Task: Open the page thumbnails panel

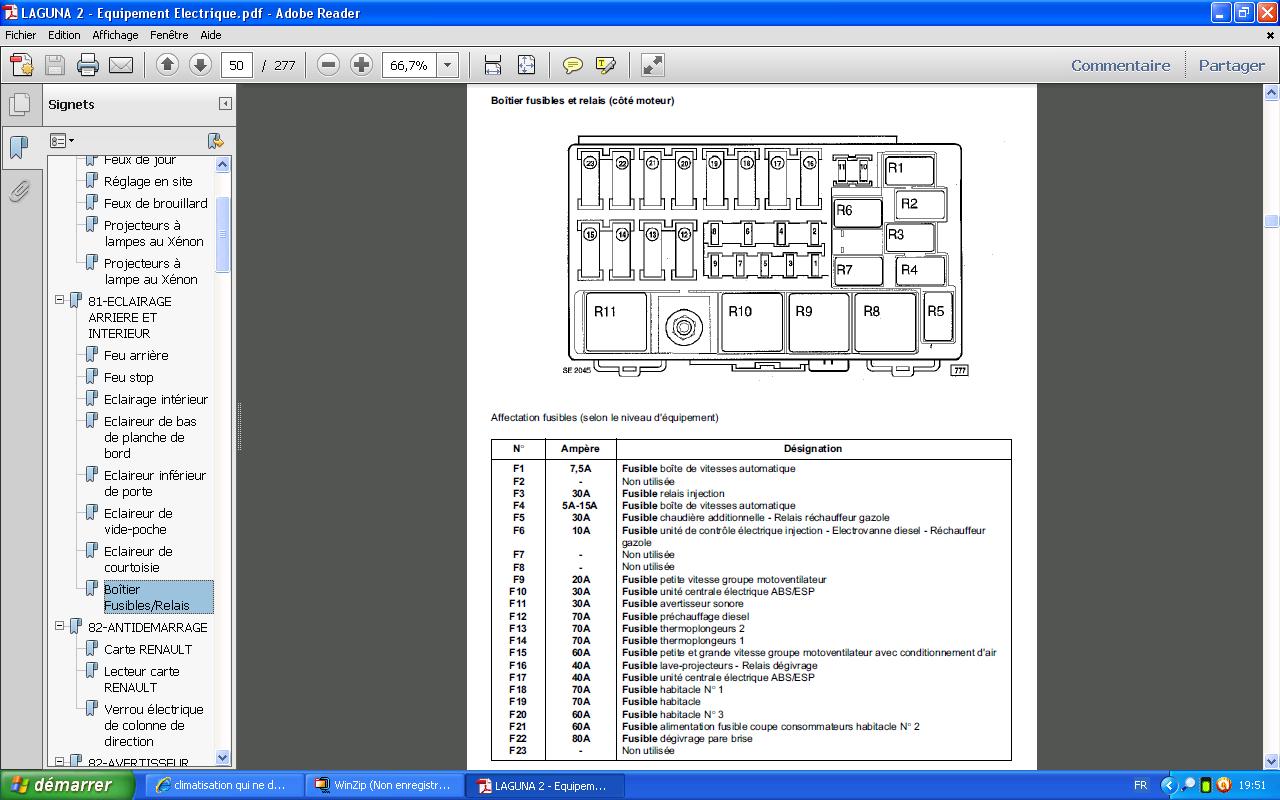Action: pos(19,105)
